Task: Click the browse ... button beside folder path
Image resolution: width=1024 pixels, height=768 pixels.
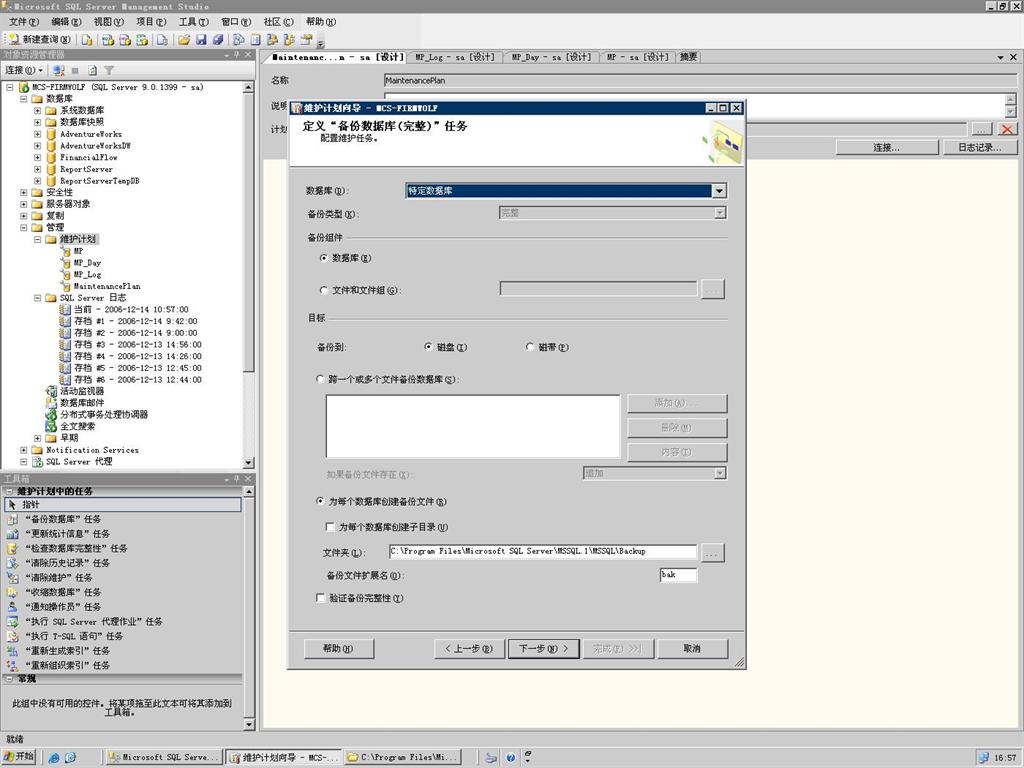Action: coord(712,553)
